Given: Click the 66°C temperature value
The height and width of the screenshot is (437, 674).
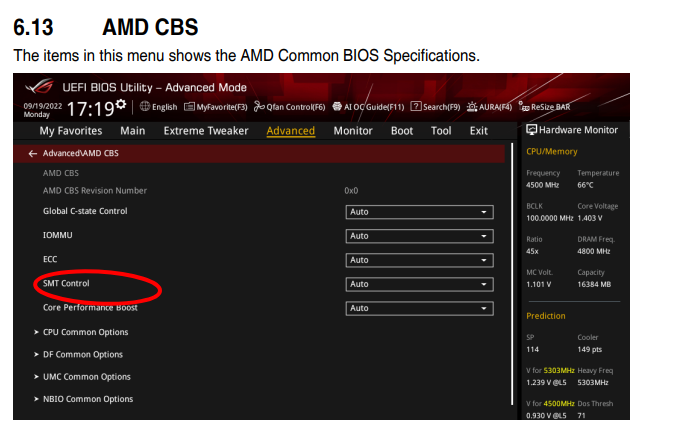Looking at the screenshot, I should 585,185.
